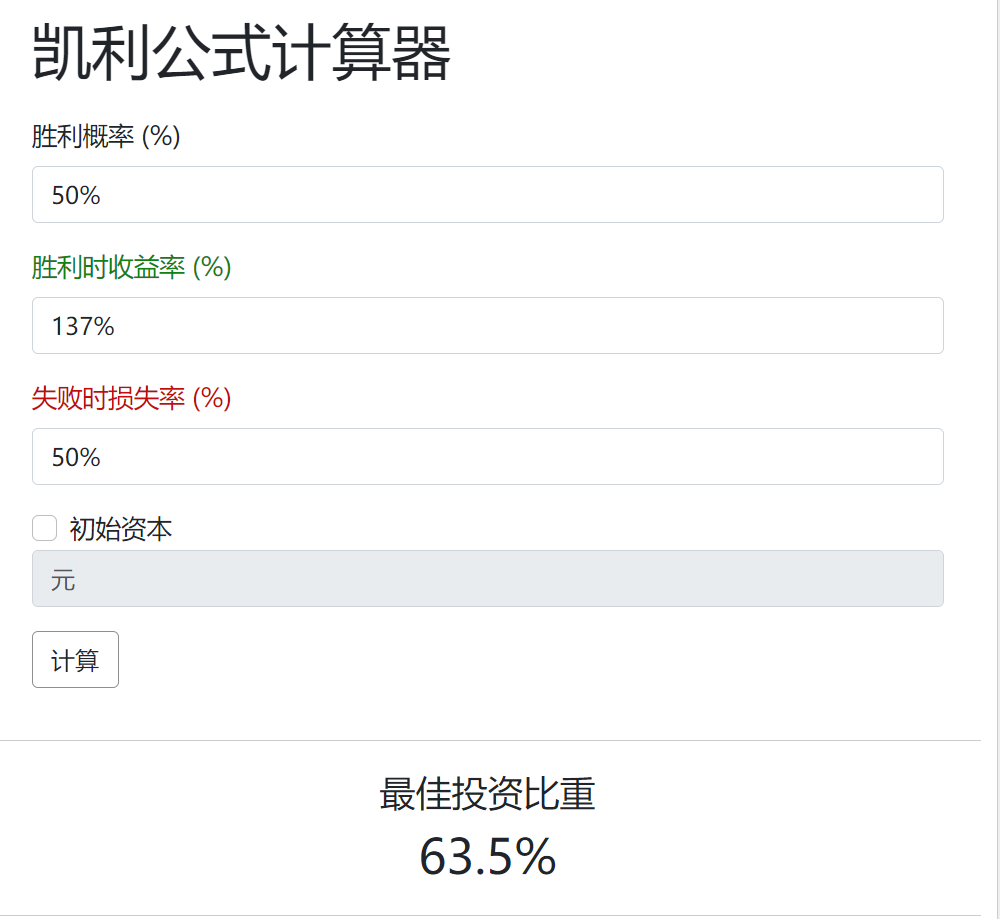Click the 凯利公式计算器 page title
Viewport: 1000px width, 919px height.
[241, 54]
